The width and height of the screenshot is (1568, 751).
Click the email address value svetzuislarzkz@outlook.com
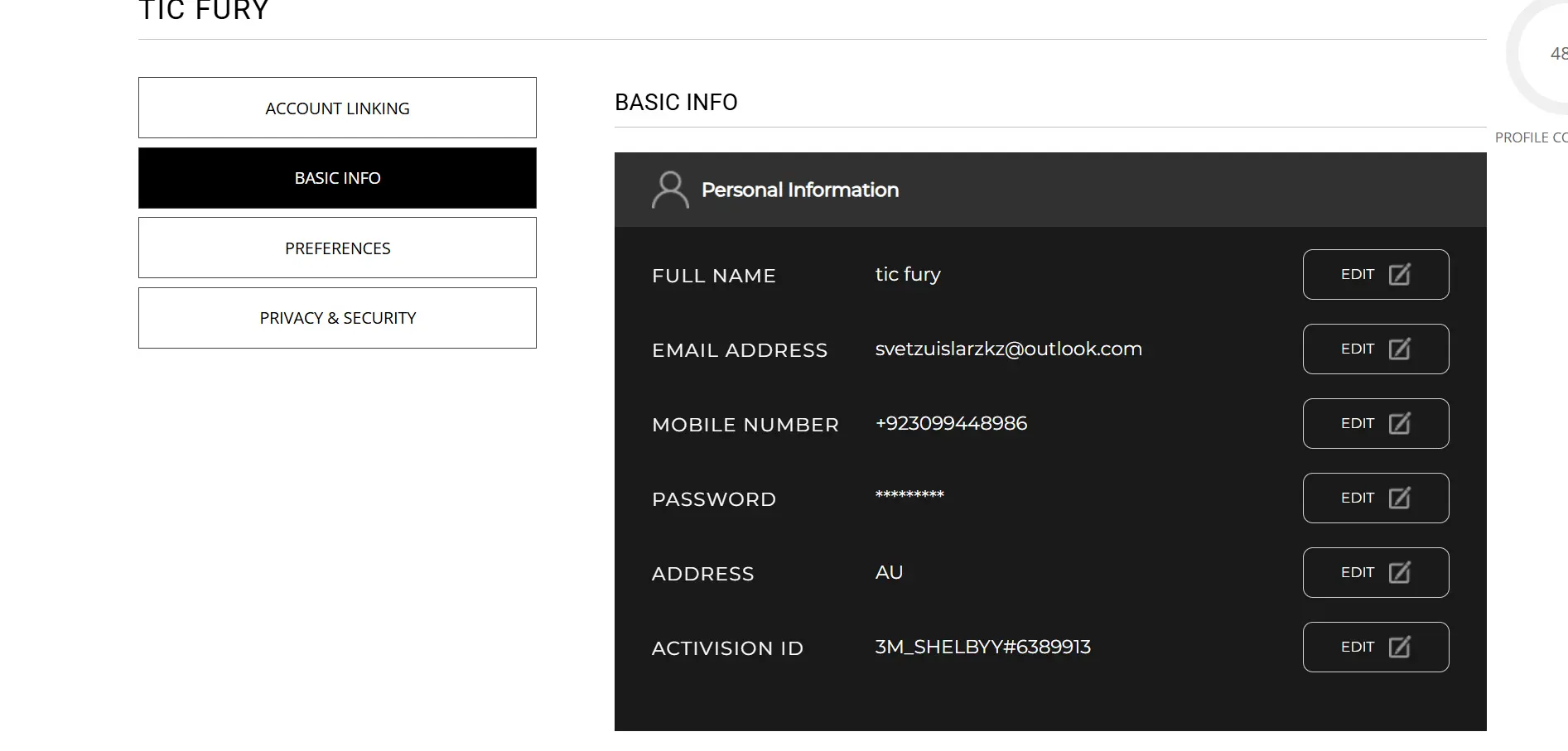[x=1008, y=349]
